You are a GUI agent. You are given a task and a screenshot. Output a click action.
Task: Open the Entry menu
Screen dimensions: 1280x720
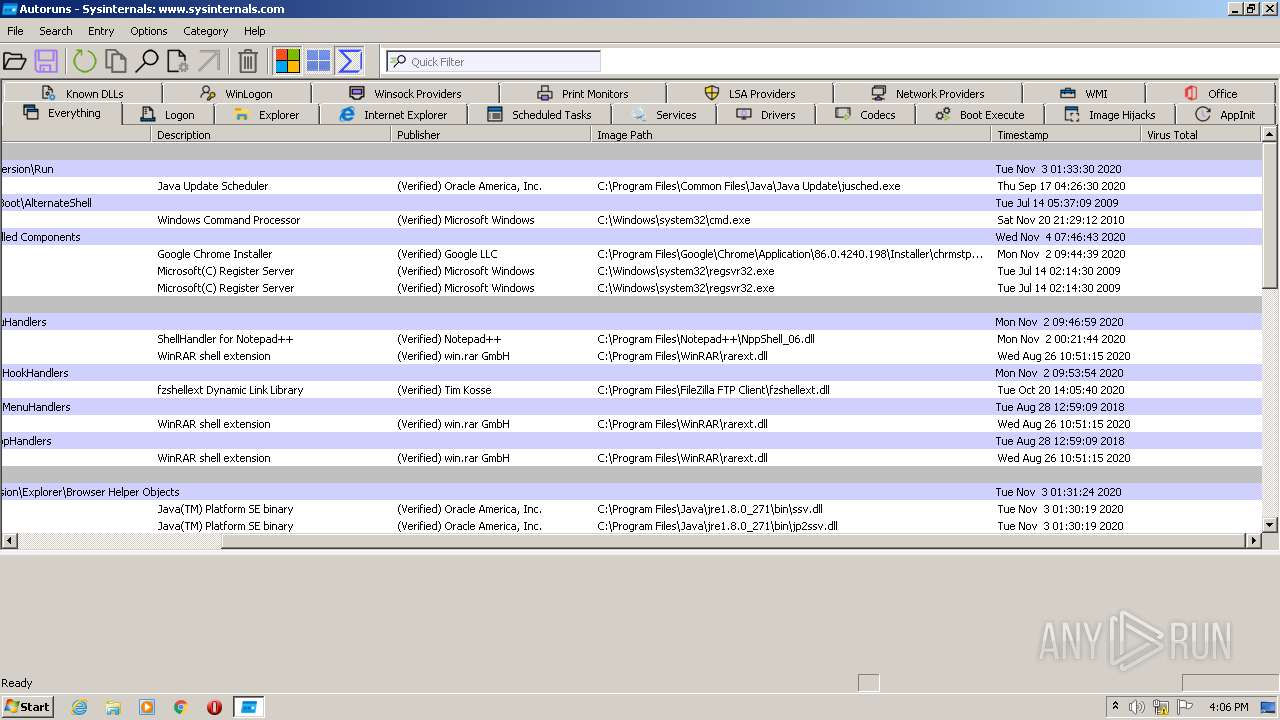101,31
